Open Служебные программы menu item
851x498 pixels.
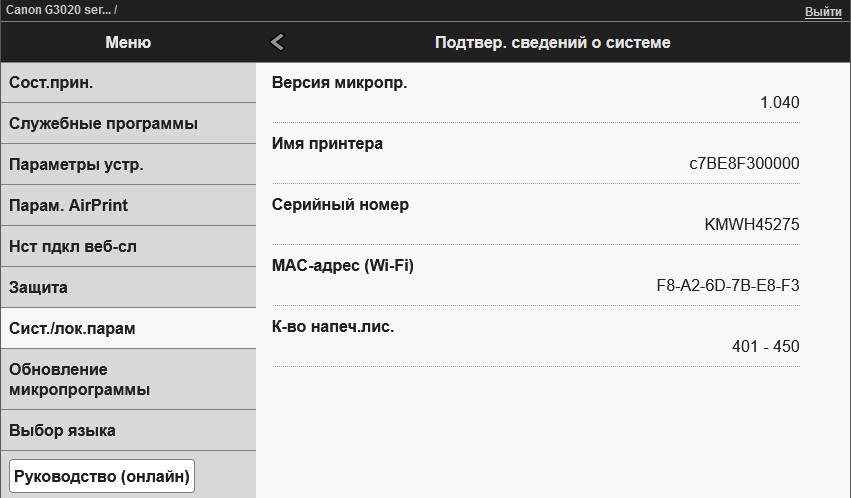pyautogui.click(x=127, y=124)
